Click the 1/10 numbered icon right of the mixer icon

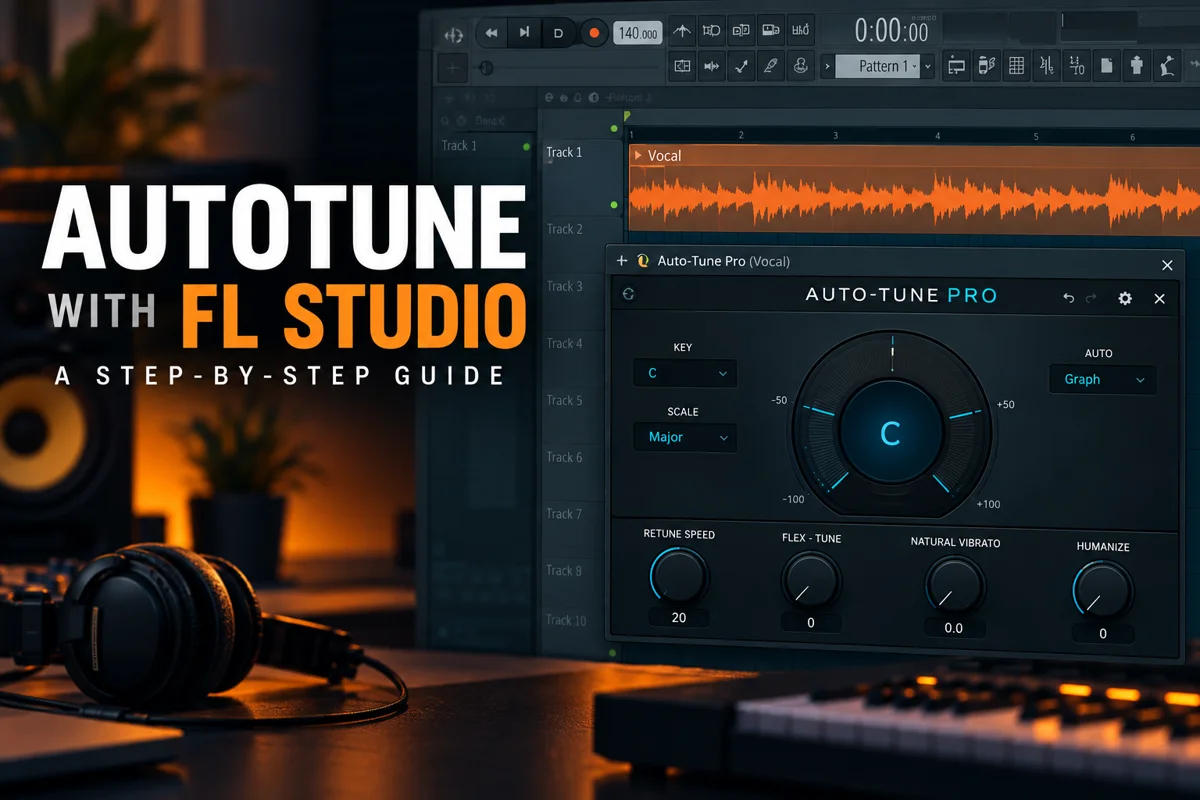pyautogui.click(x=1076, y=66)
